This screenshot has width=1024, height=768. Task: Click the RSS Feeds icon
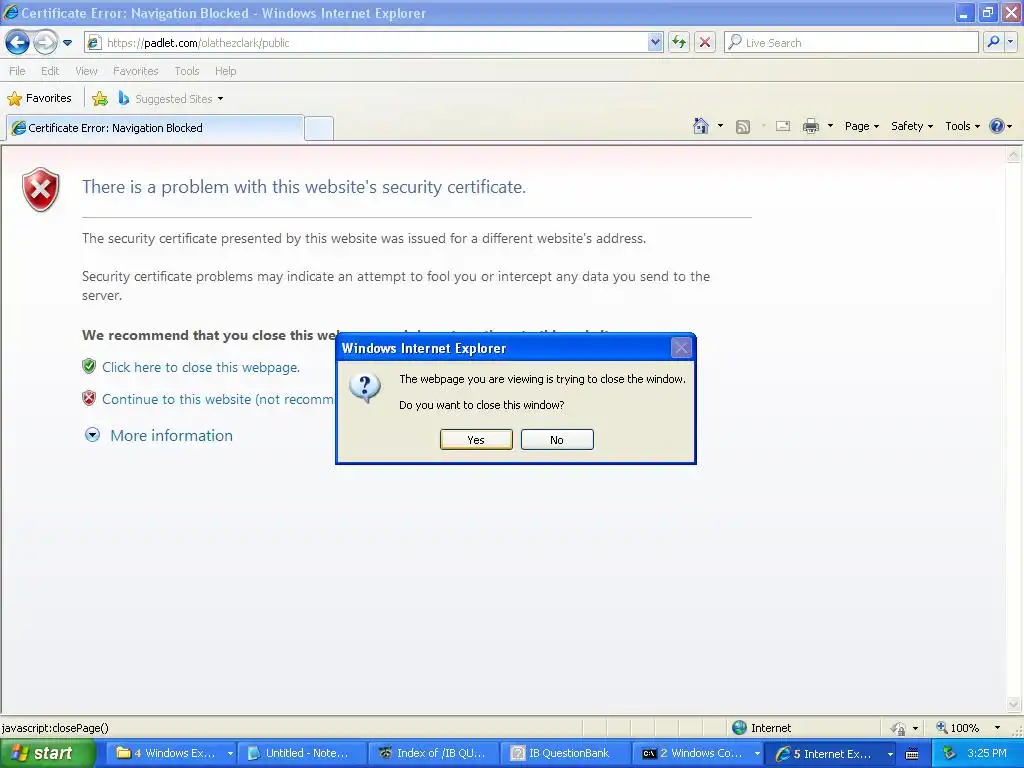click(x=743, y=127)
